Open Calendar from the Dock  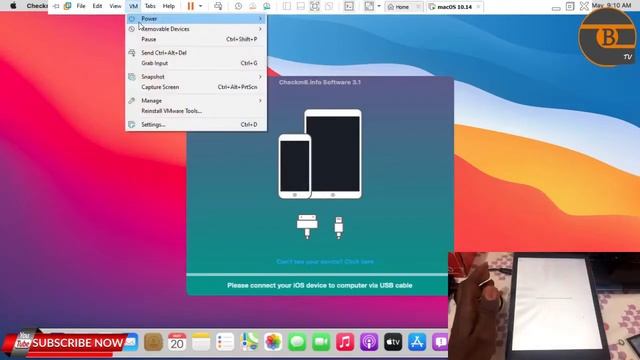(x=177, y=342)
